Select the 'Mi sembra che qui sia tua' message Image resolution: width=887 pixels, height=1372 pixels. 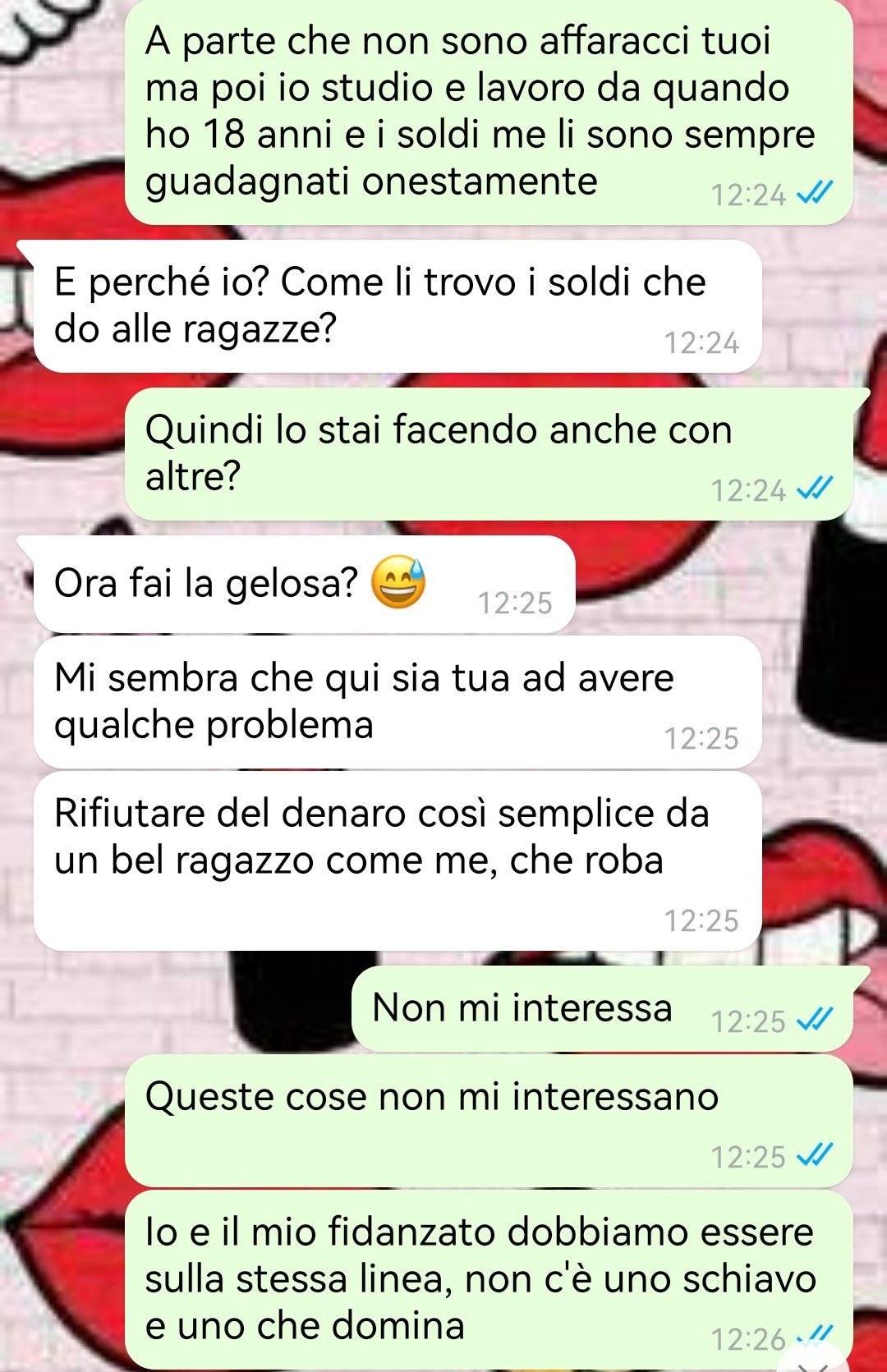398,703
